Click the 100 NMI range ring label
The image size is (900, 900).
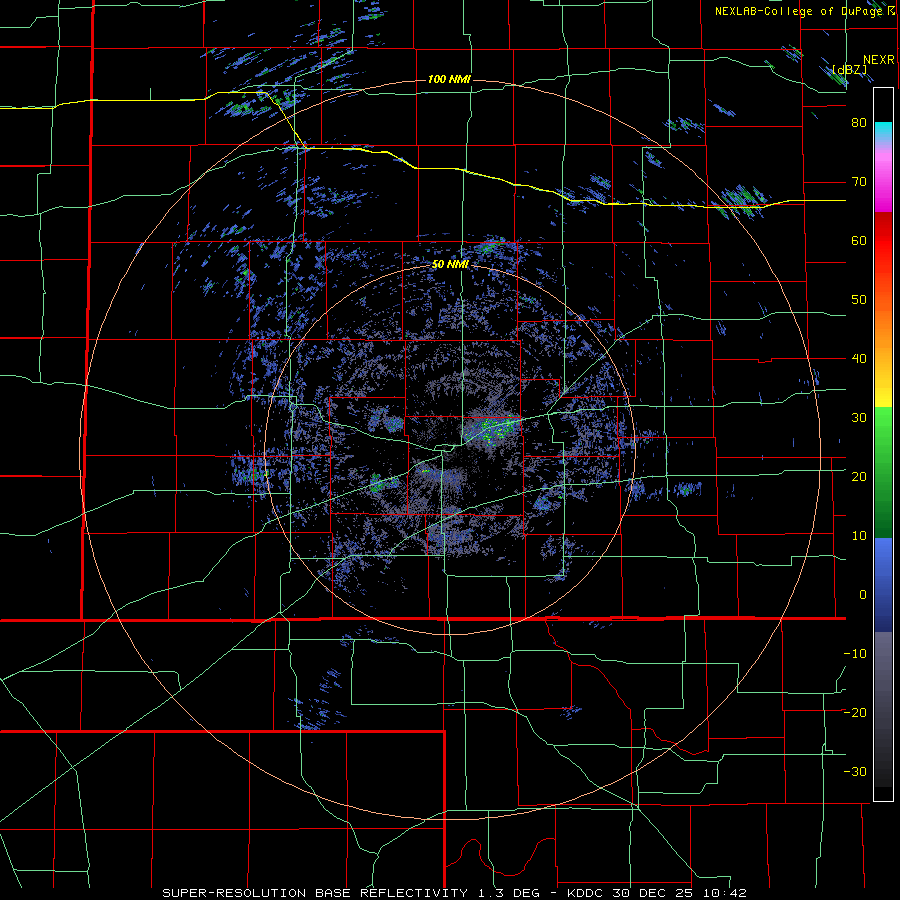point(449,79)
